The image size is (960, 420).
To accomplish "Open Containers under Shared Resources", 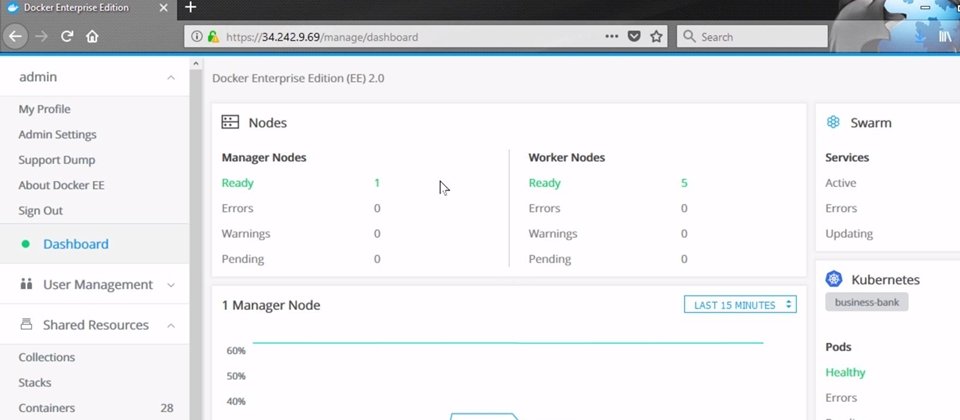I will [x=47, y=408].
